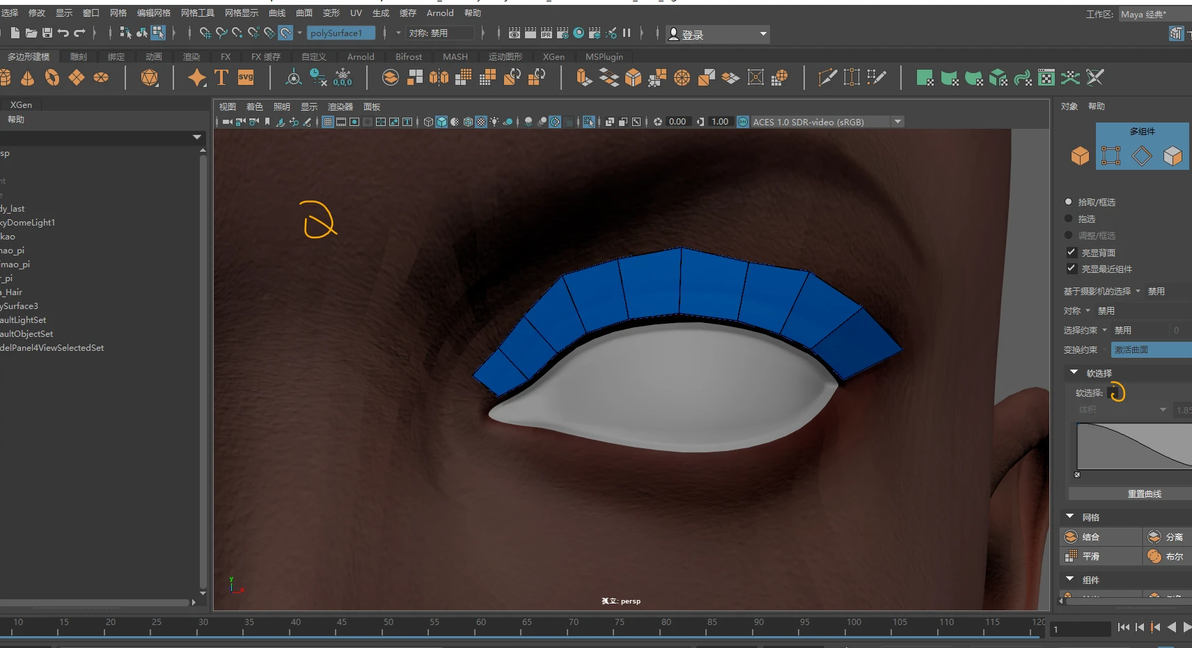Switch to the Arnold shelf tab

point(361,57)
